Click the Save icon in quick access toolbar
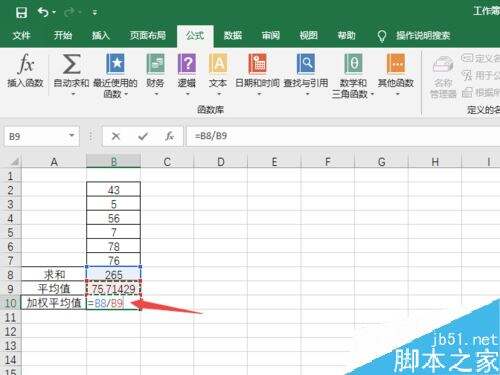 click(21, 13)
